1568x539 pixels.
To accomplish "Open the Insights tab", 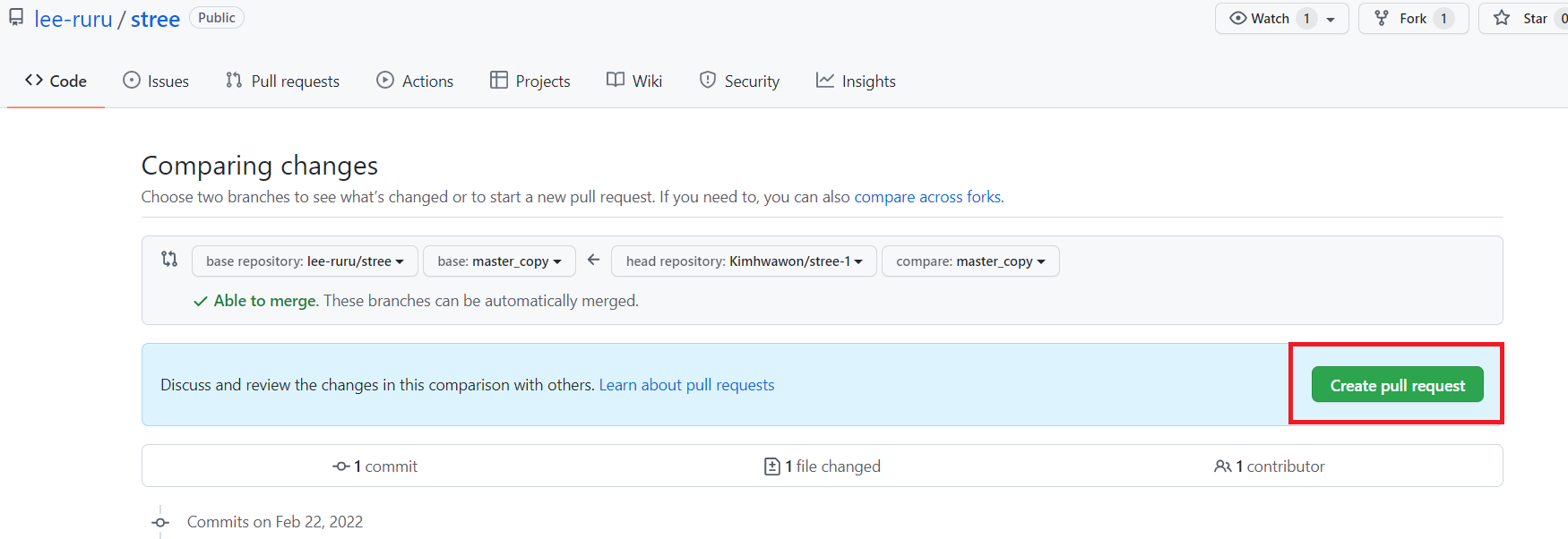I will 856,81.
